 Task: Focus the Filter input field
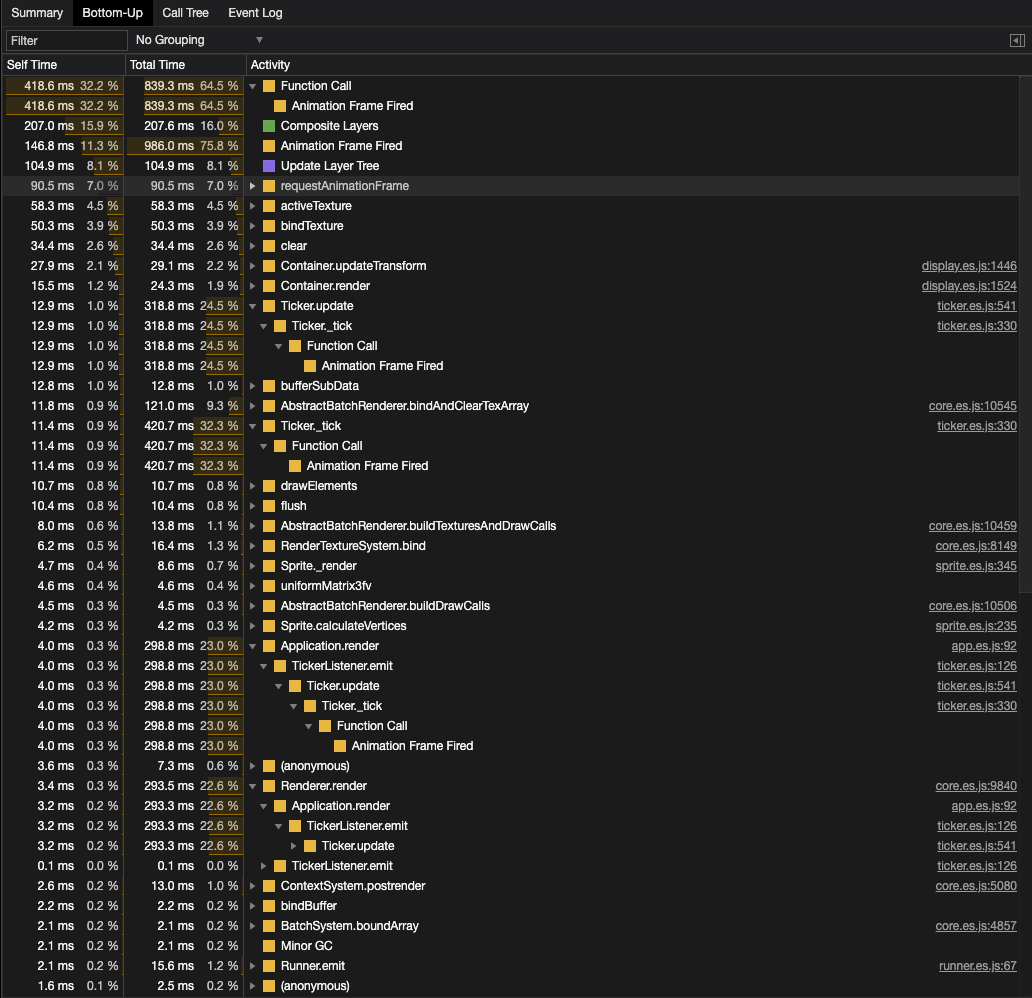click(x=66, y=40)
